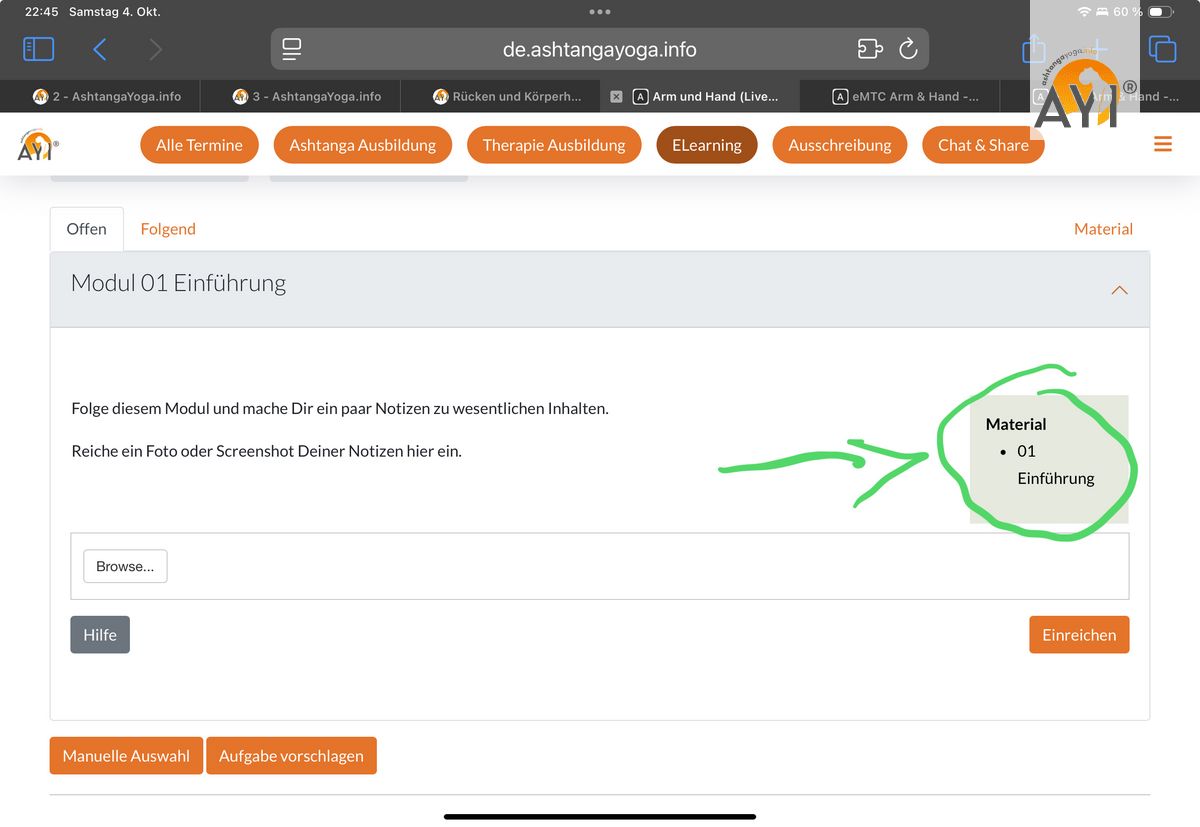Screen dimensions: 1200x827
Task: Open the Rücken und Körperh... browser tab
Action: click(x=506, y=97)
